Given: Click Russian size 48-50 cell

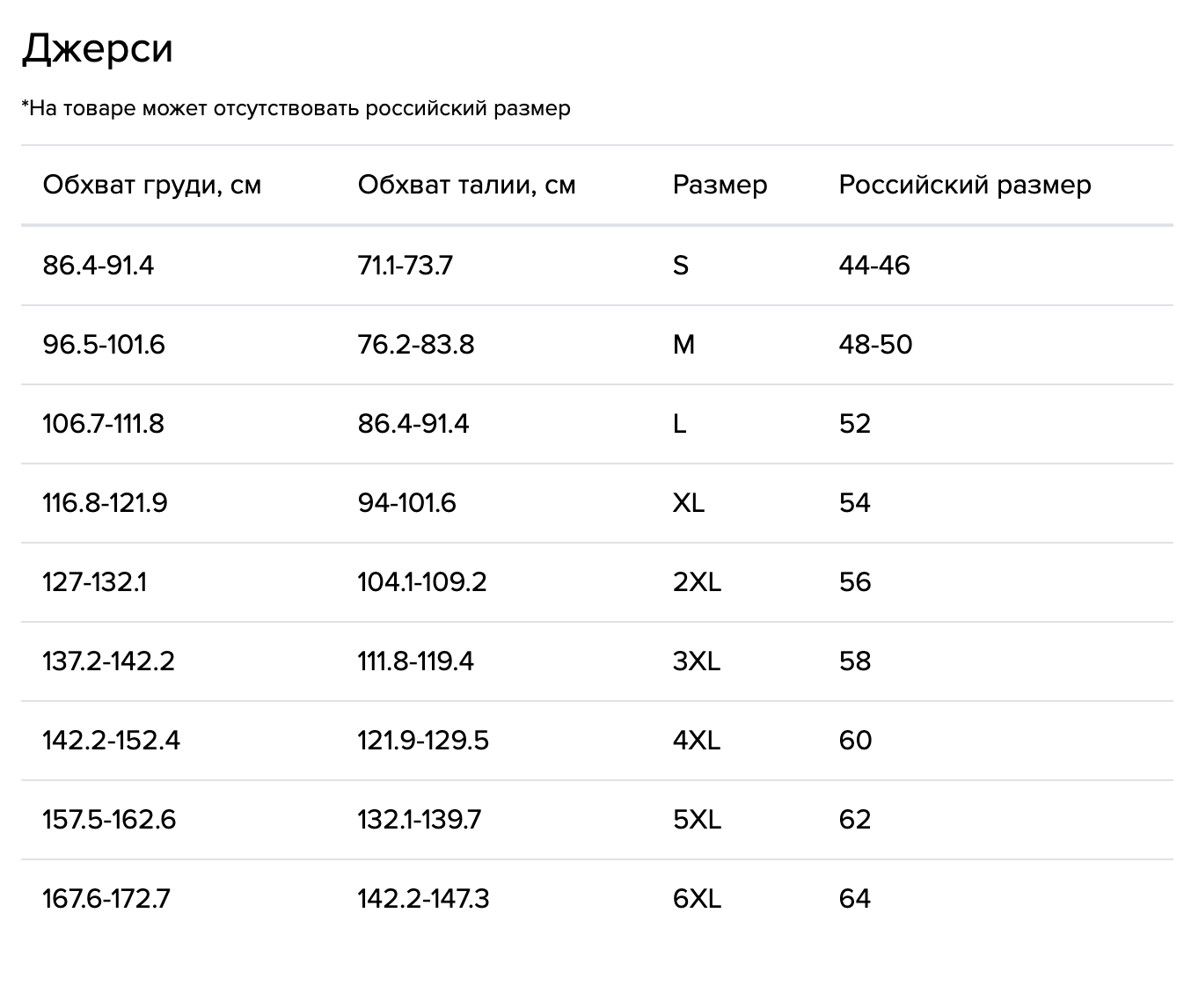Looking at the screenshot, I should pos(875,344).
